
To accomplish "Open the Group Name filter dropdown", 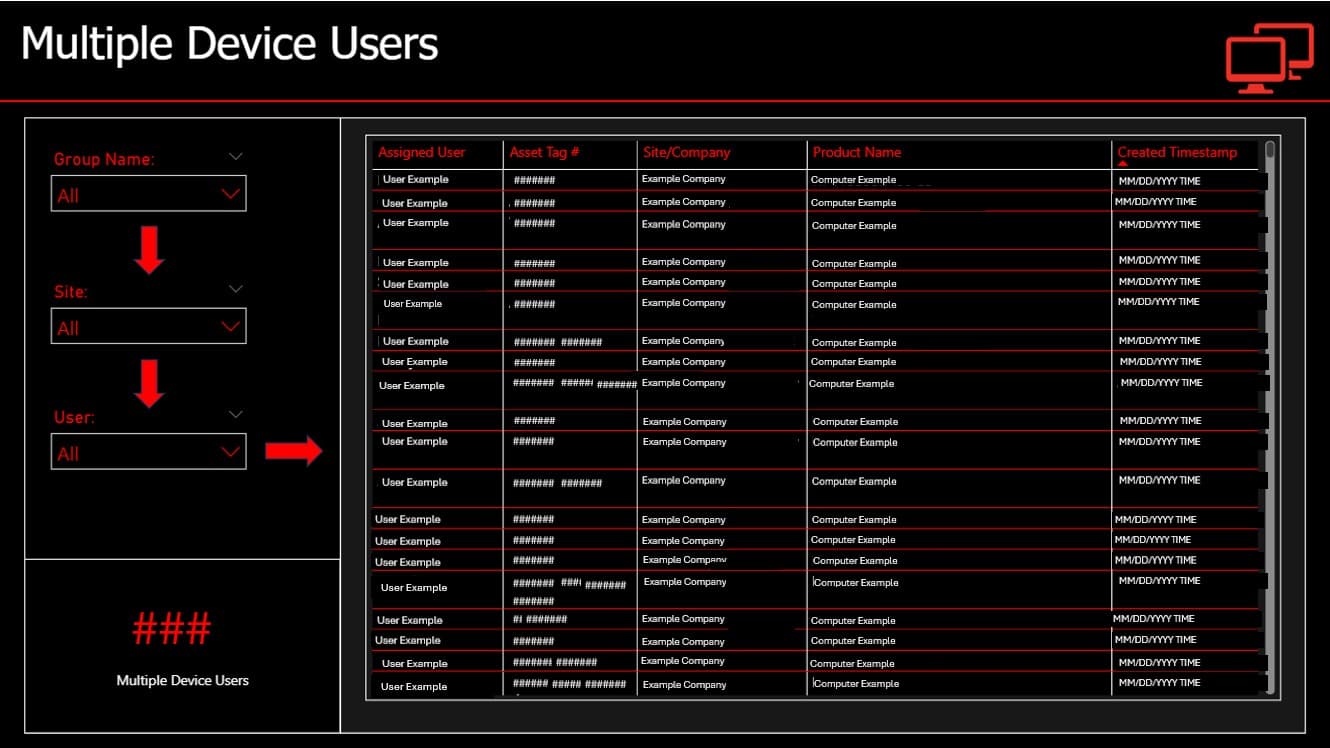I will click(x=148, y=193).
